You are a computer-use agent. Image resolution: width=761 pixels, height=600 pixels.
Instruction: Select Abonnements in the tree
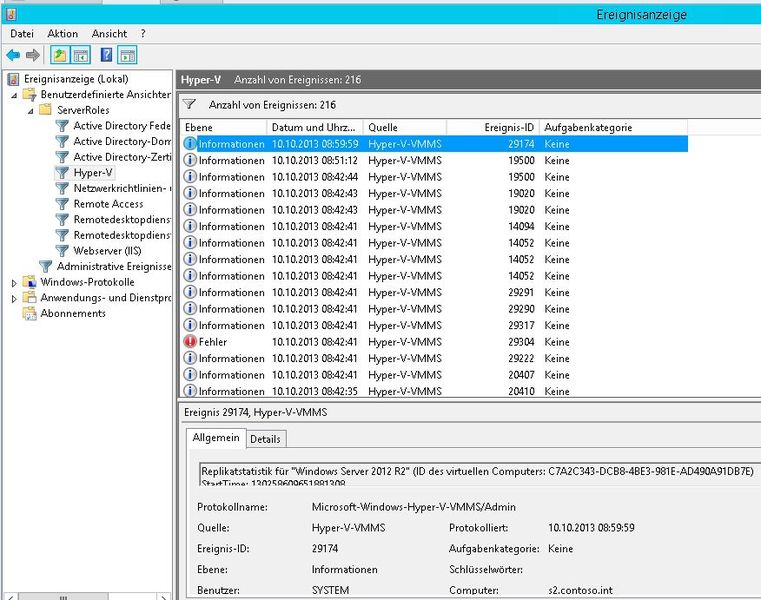(x=72, y=313)
